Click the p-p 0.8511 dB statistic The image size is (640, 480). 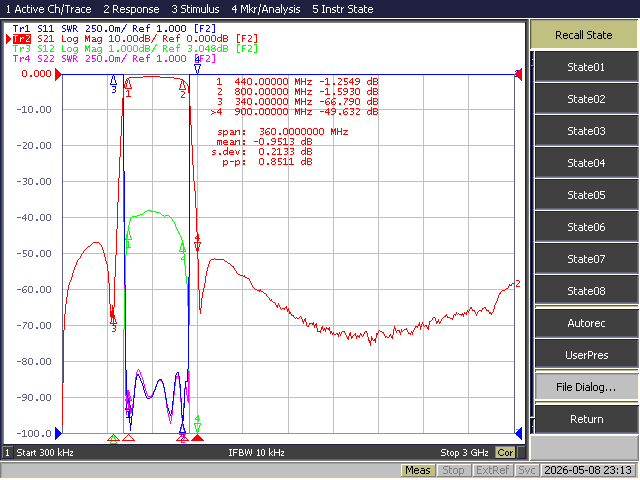coord(267,162)
